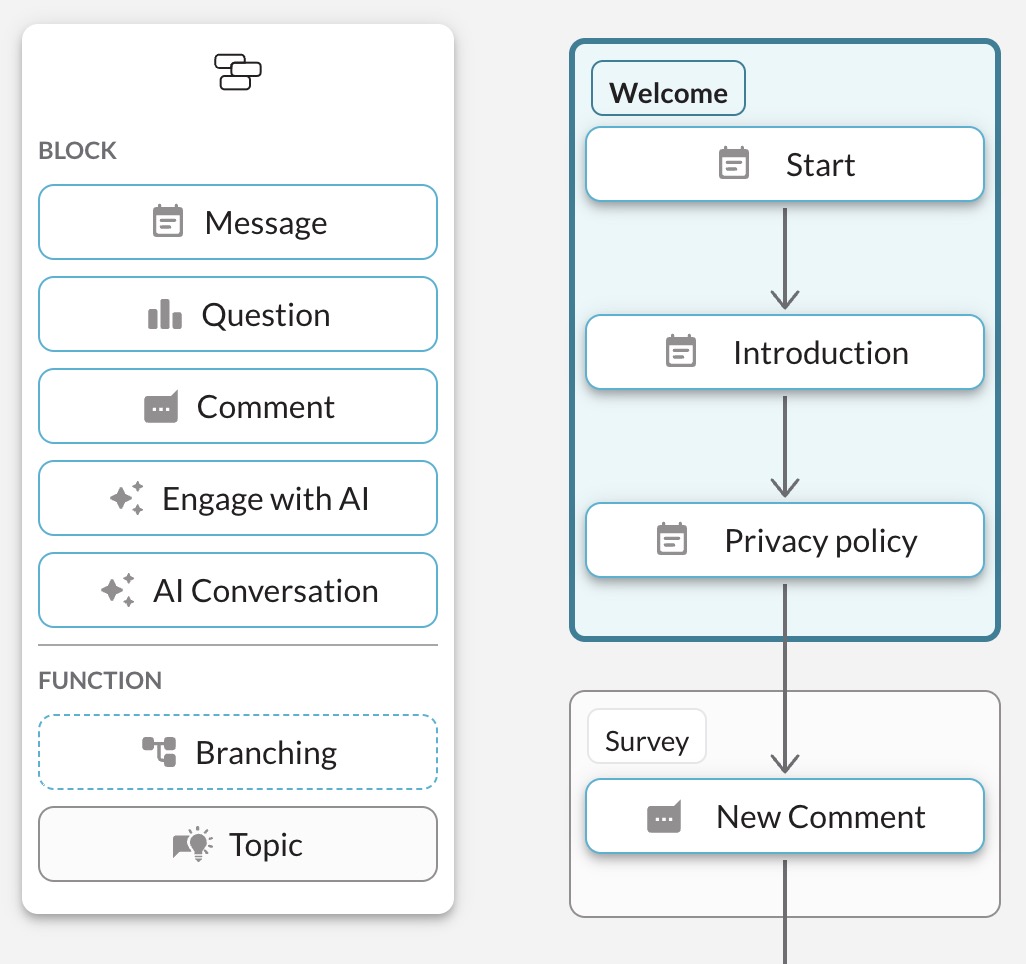The width and height of the screenshot is (1026, 964).
Task: Click the sparkle icon on Engage with AI
Action: coord(127,499)
